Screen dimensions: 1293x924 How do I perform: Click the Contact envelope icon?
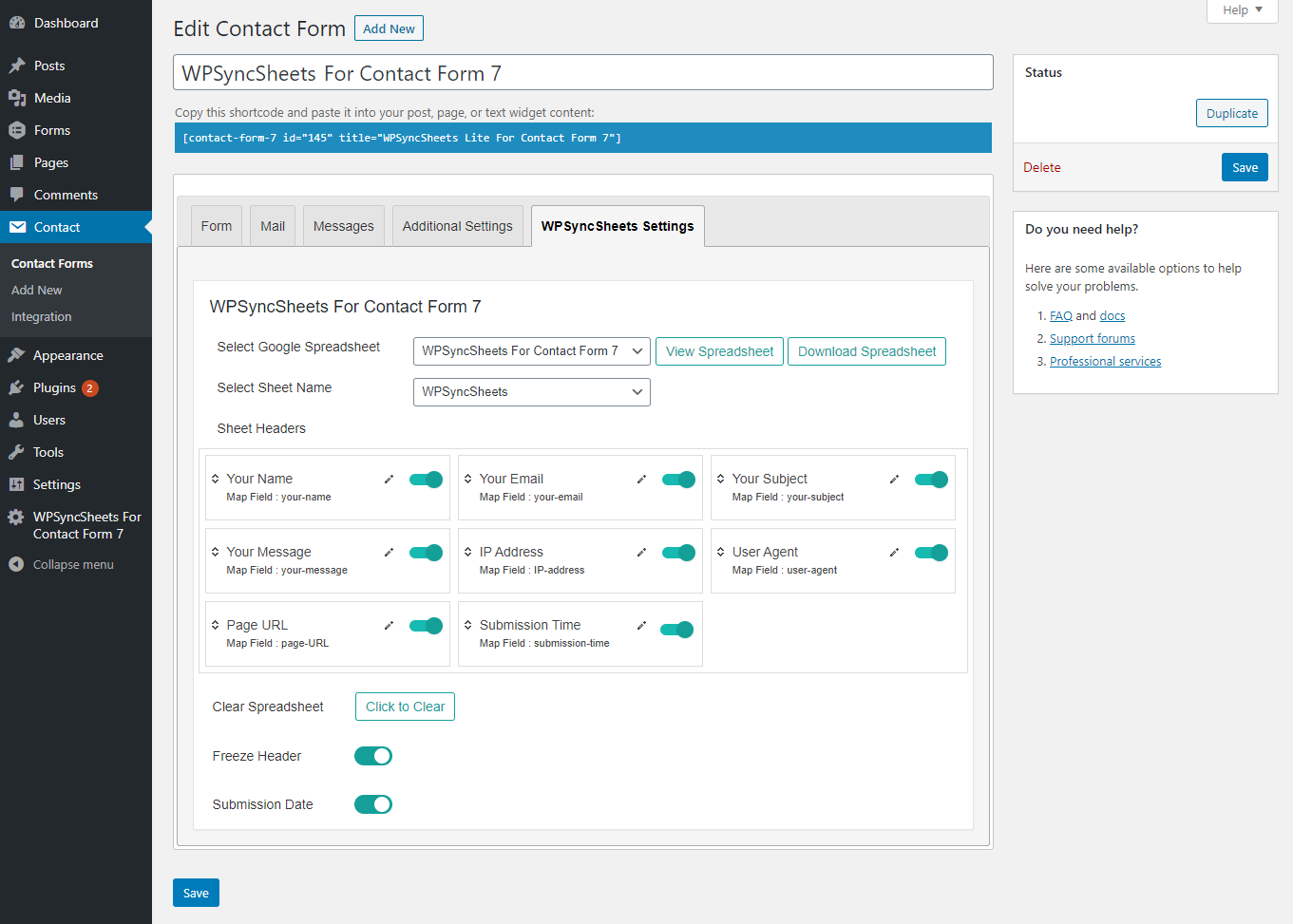[x=17, y=227]
